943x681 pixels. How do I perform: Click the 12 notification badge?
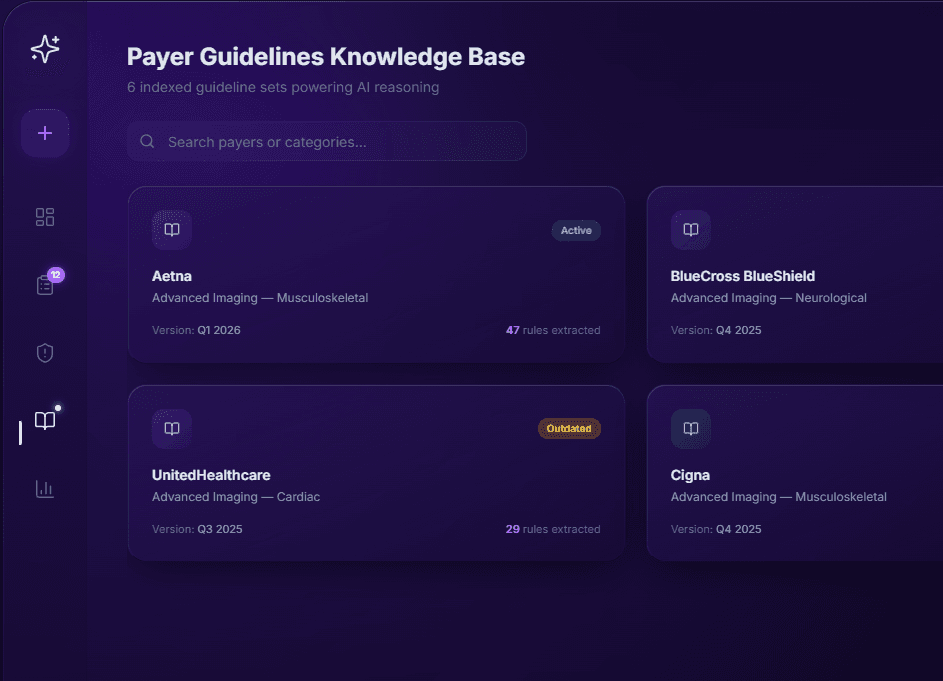[x=56, y=275]
